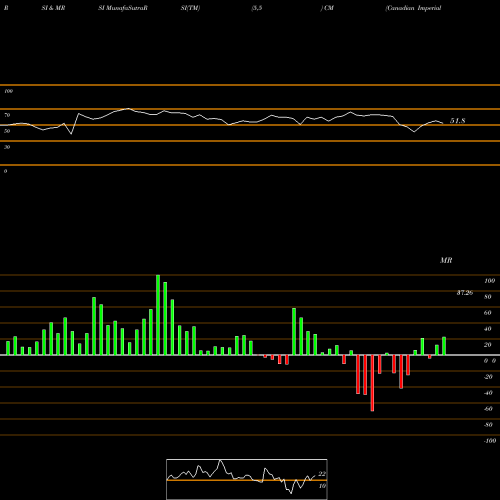Click the SI & MR header text
Screen dimensions: 500x500
tap(53, 8)
